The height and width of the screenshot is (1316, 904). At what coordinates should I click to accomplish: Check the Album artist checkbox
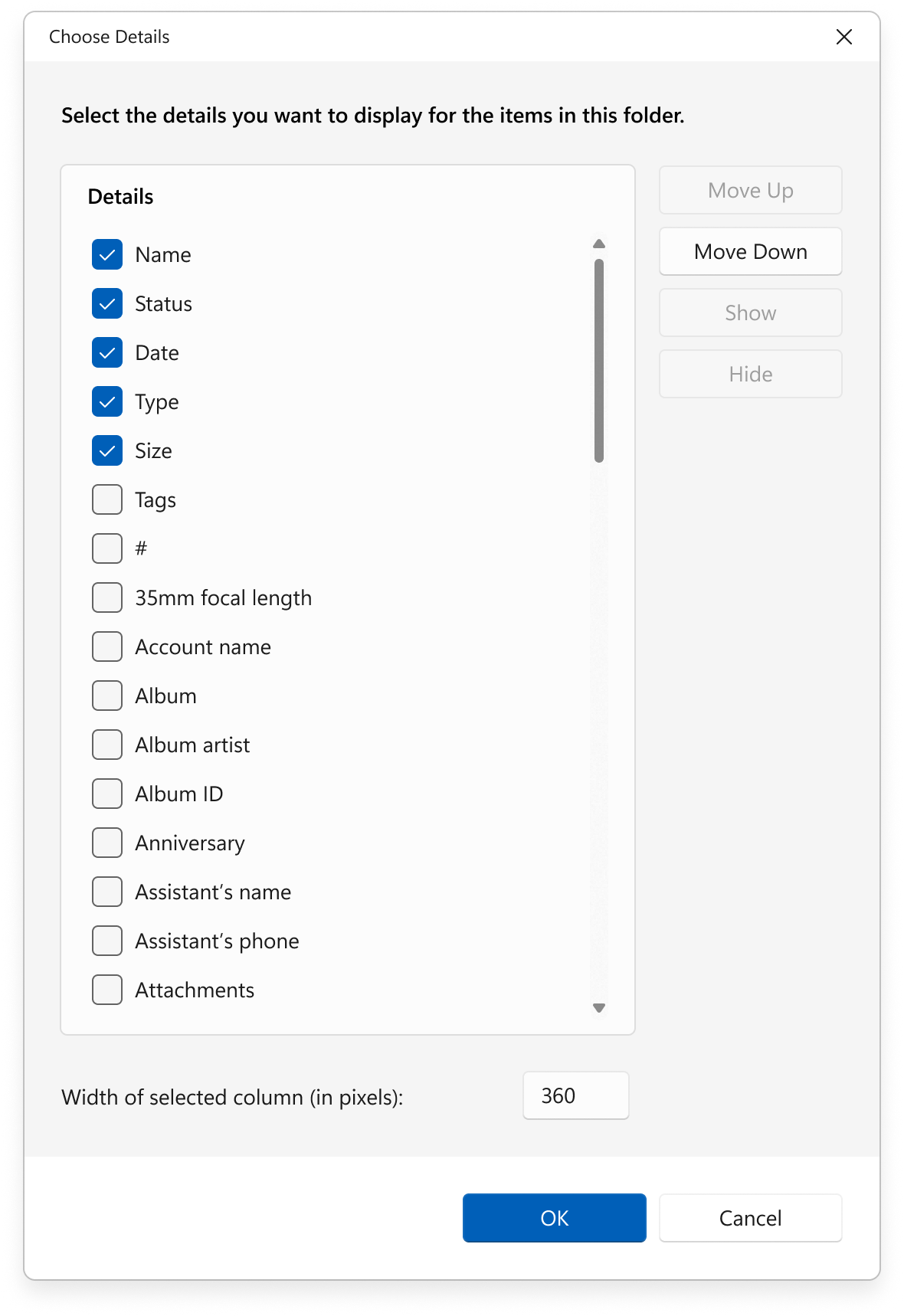pos(106,745)
